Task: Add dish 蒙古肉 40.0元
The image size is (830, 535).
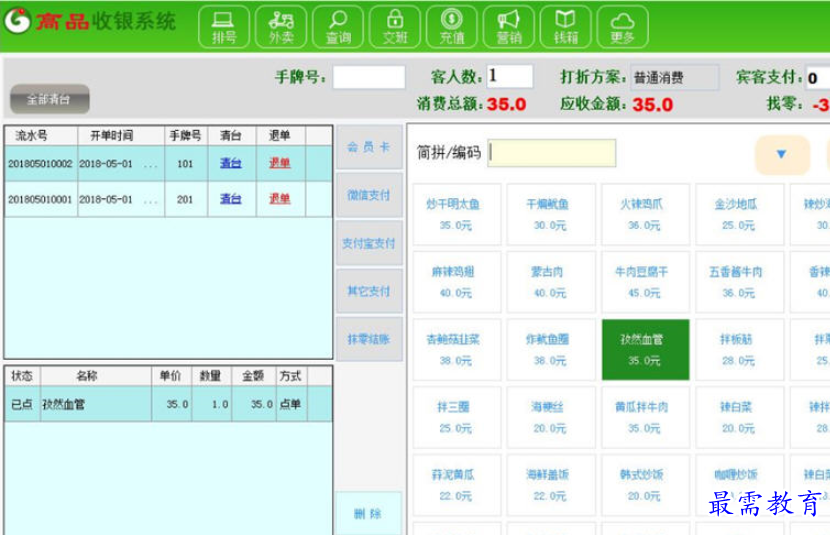Action: [551, 282]
